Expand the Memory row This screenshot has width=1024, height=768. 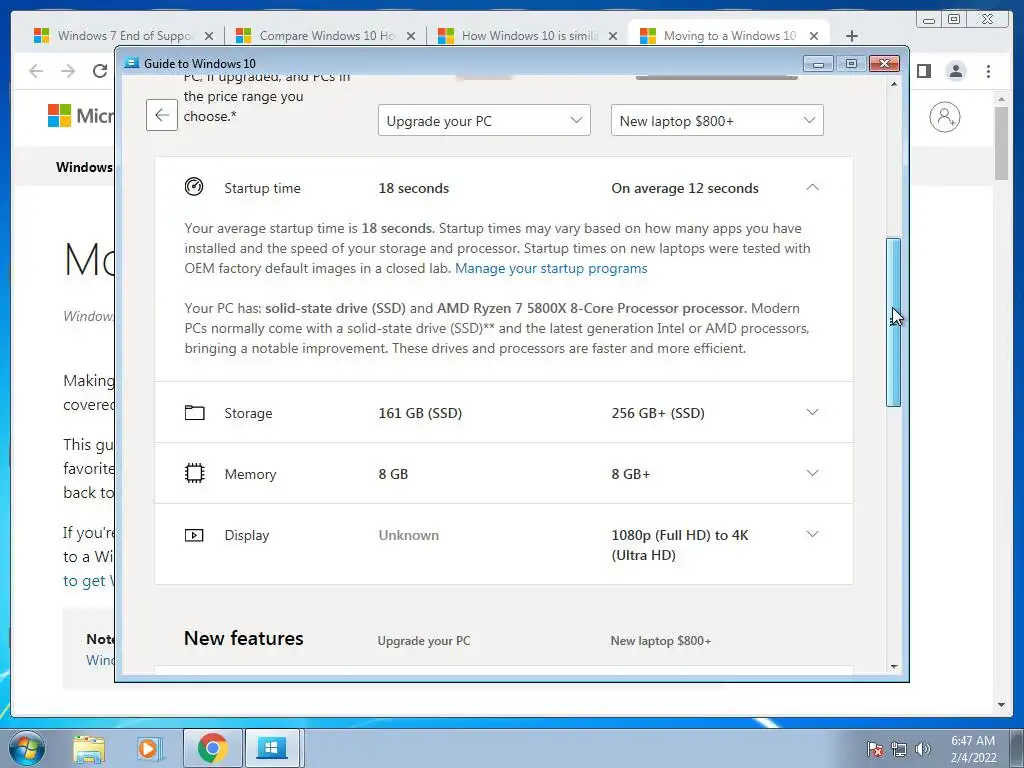(x=812, y=473)
